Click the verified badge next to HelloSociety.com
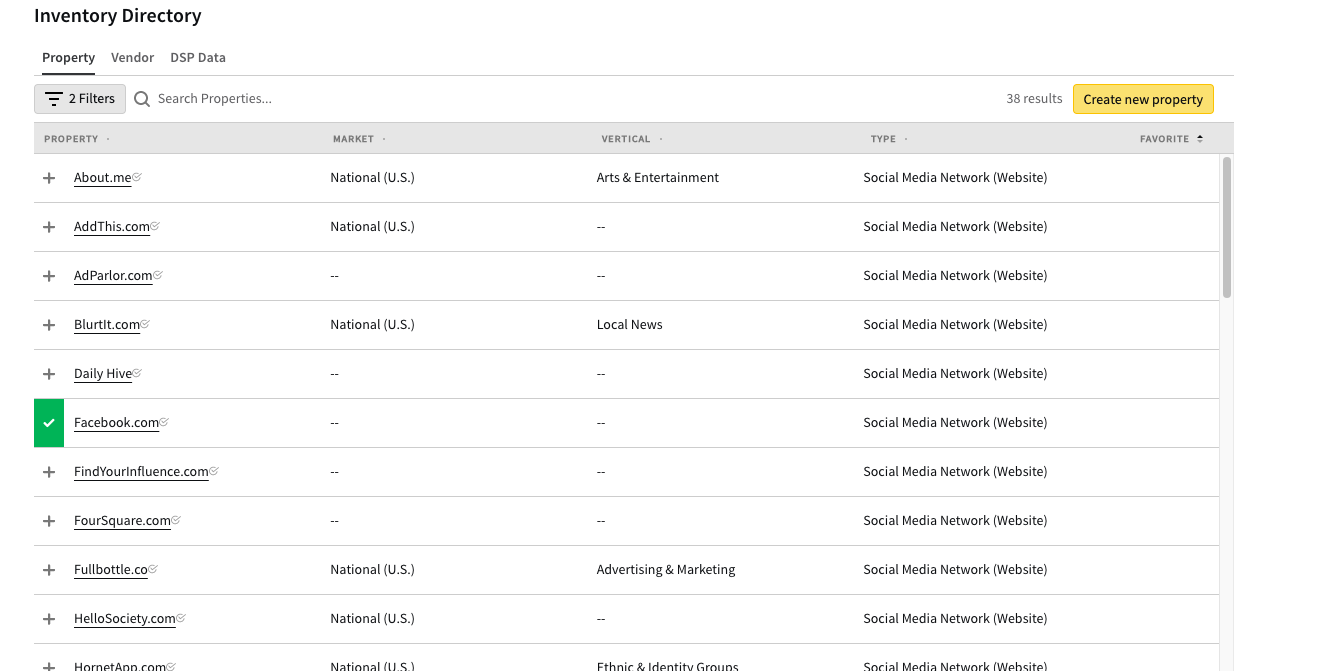 pos(181,618)
